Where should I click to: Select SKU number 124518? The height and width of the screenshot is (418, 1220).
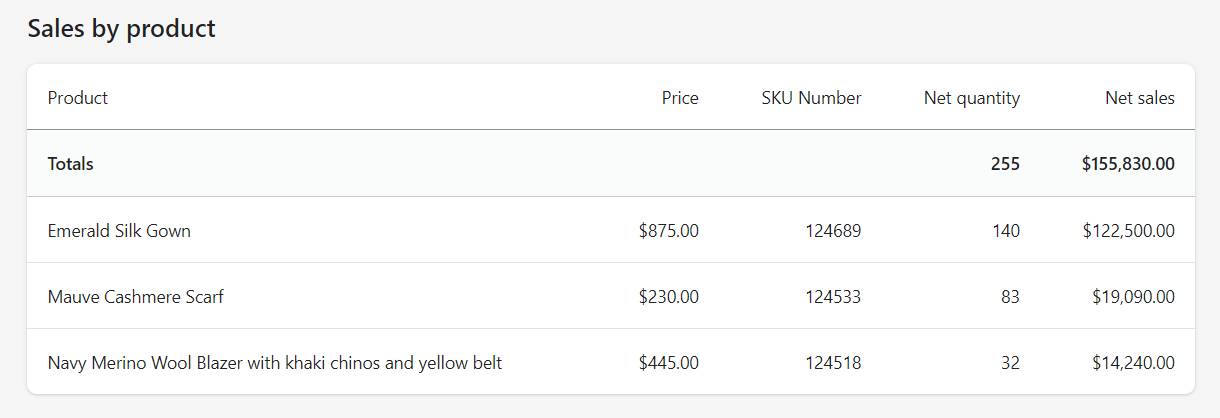pos(833,363)
